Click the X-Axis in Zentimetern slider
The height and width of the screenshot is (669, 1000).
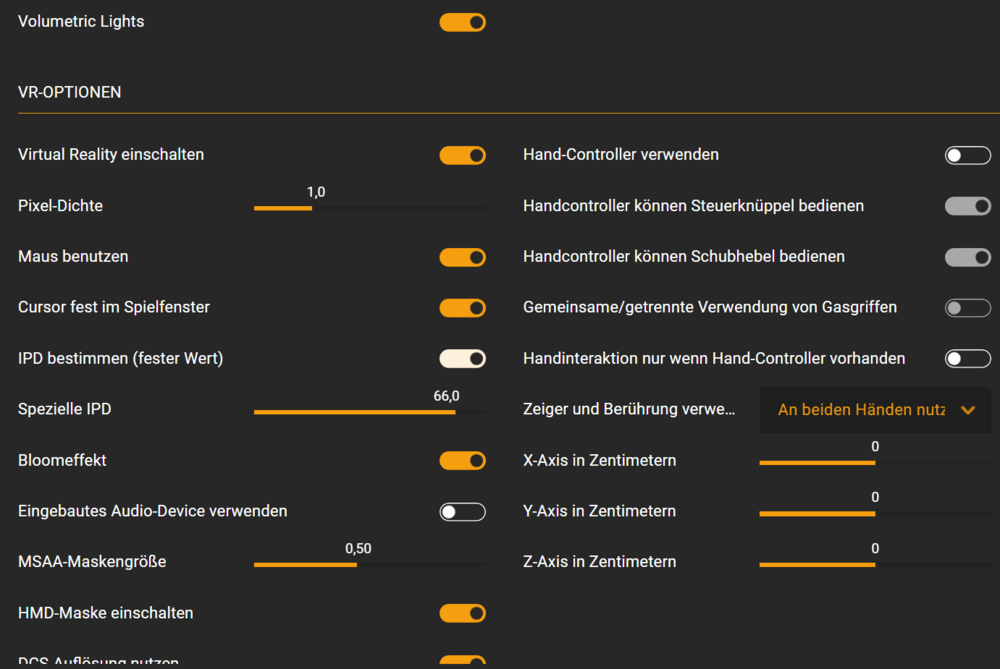point(874,462)
